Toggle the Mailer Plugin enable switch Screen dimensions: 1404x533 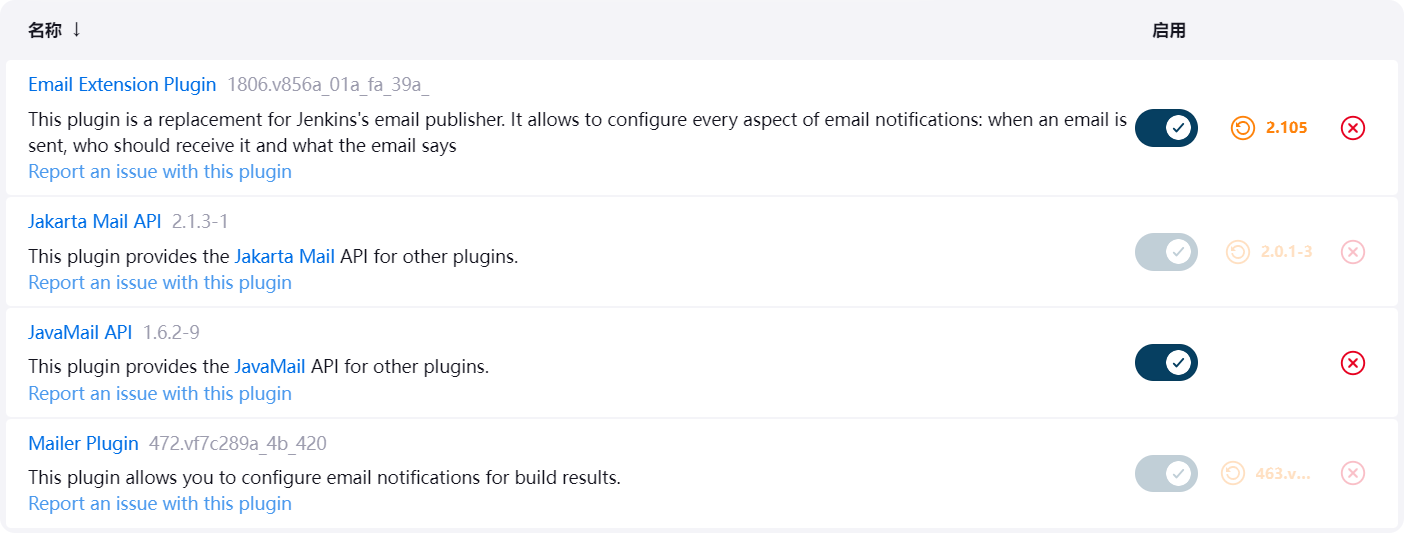click(1166, 473)
